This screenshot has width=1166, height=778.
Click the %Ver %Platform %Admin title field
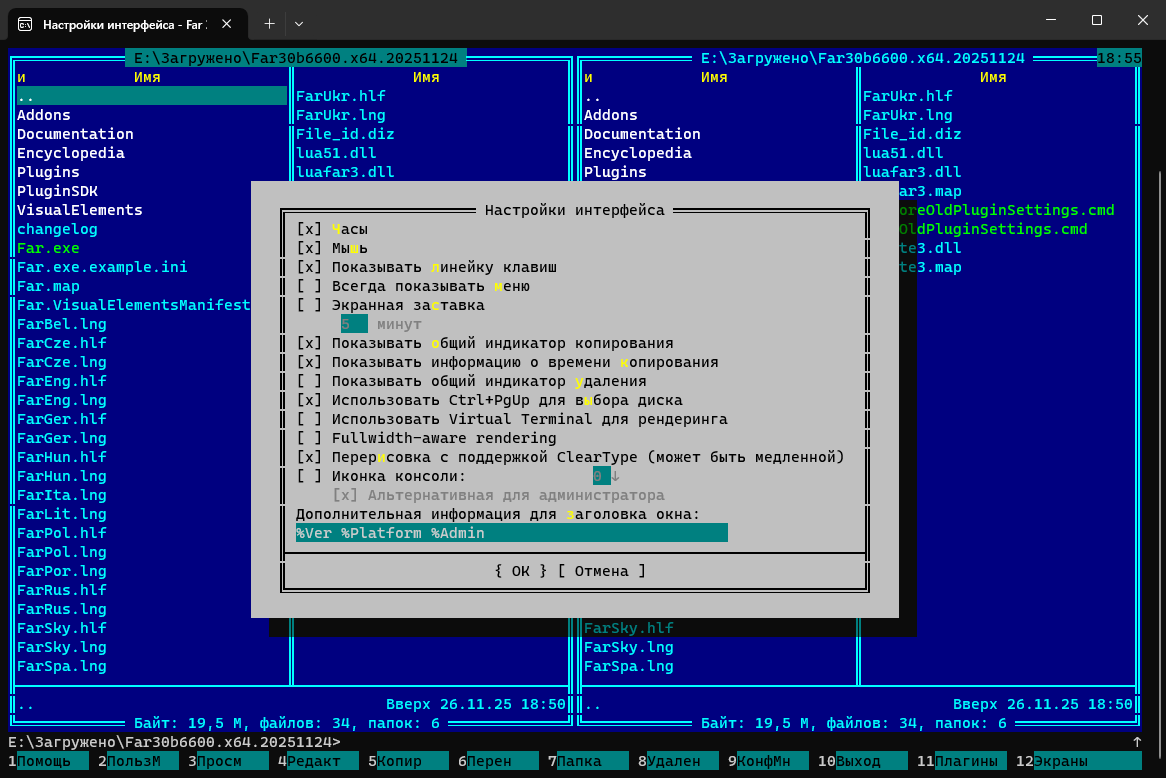click(x=511, y=533)
